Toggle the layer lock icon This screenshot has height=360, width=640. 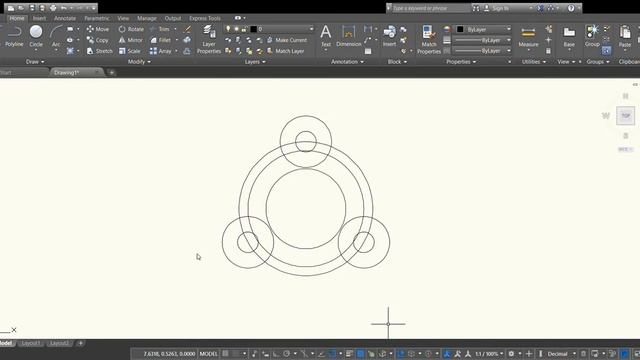(x=244, y=29)
